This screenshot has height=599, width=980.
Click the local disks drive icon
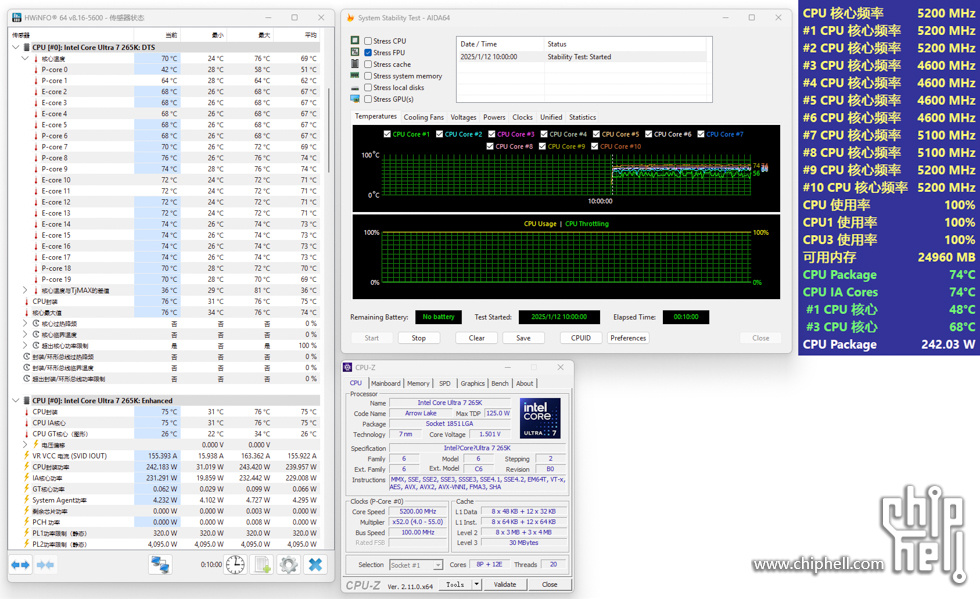(x=355, y=88)
